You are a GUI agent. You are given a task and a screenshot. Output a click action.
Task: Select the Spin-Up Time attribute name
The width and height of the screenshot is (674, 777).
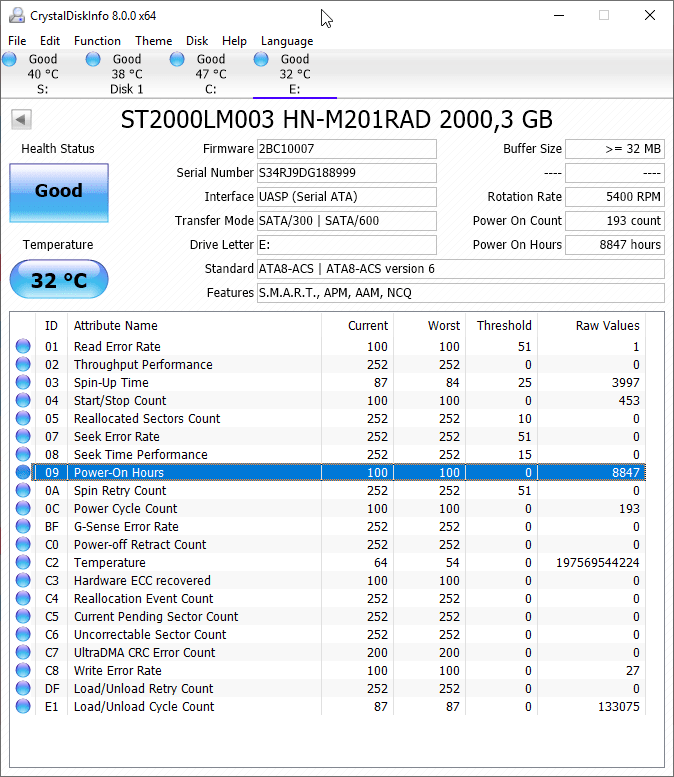[111, 383]
